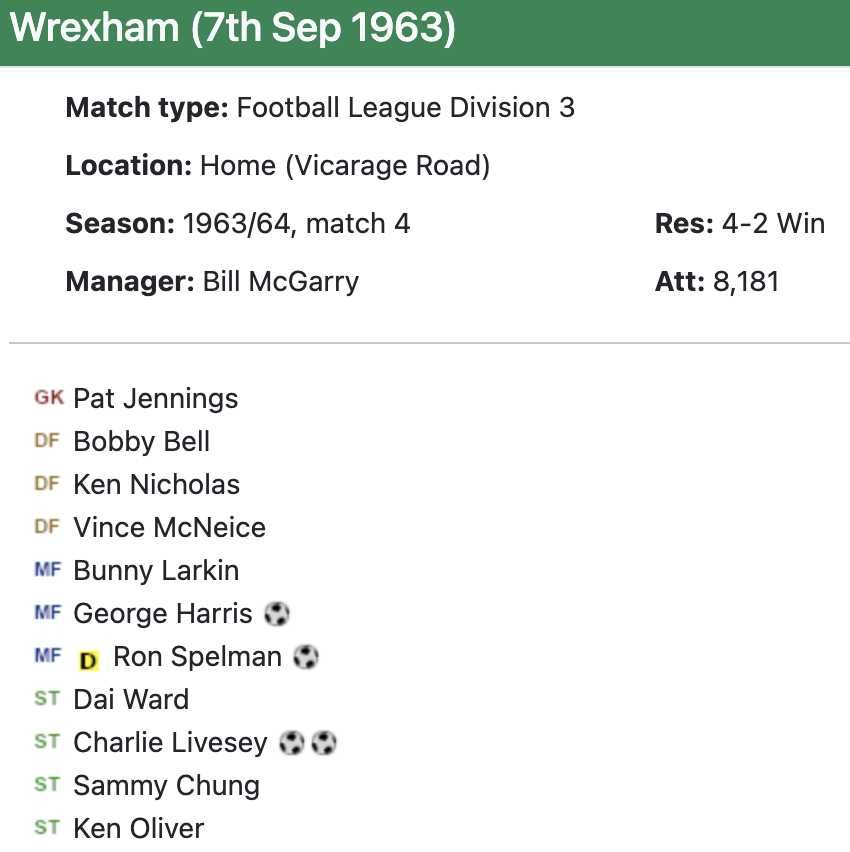Screen dimensions: 850x852
Task: Click the MF icon beside Bunny Larkin
Action: tap(47, 570)
